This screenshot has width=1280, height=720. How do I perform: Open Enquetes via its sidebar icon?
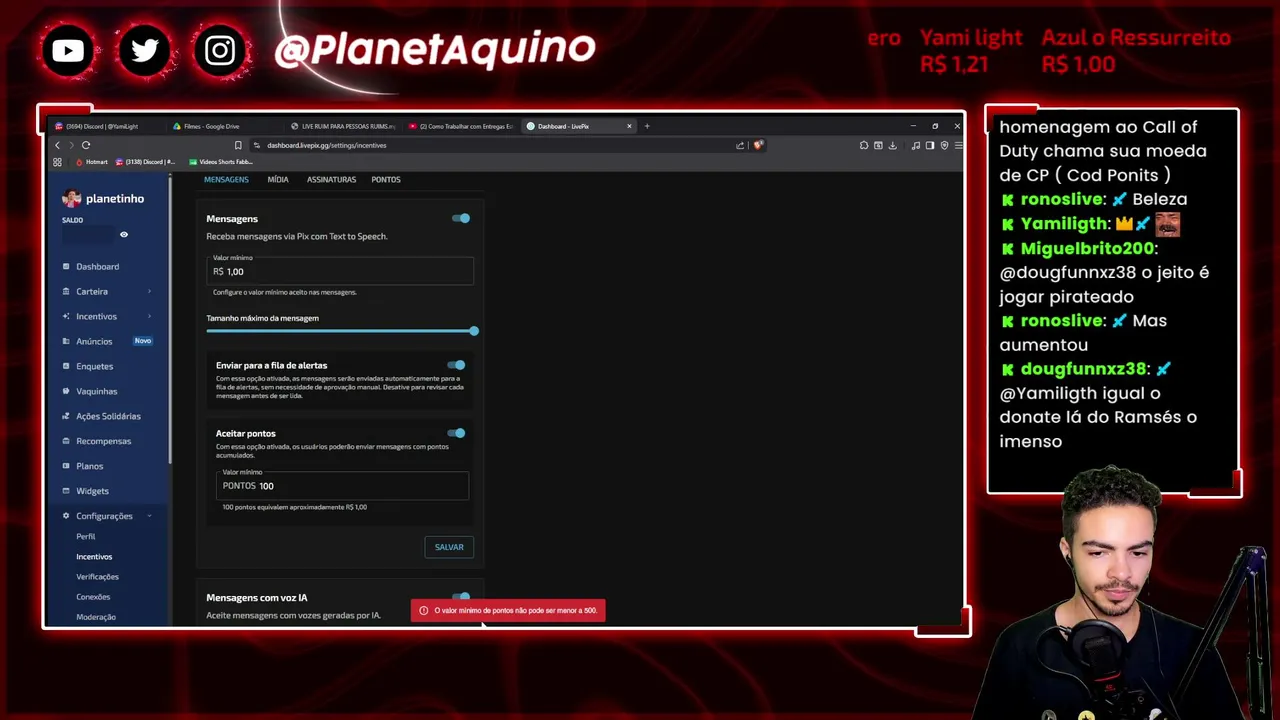[x=66, y=367]
